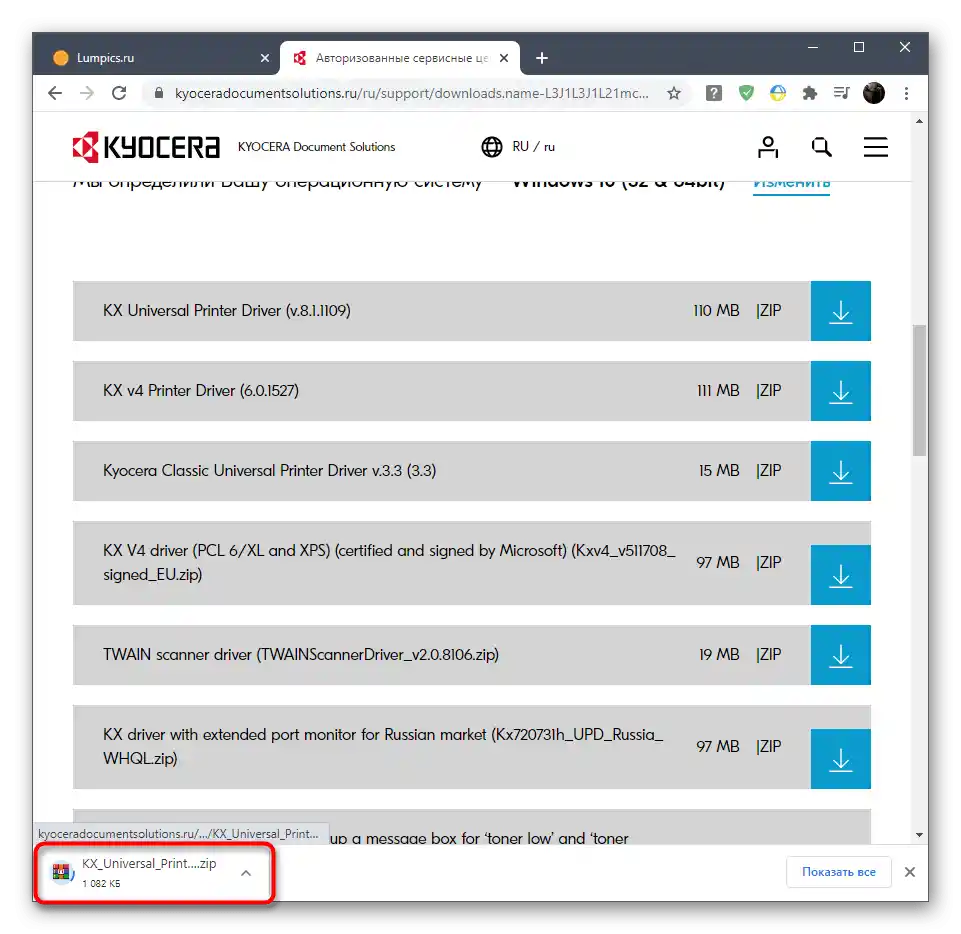Open the hamburger menu on Kyocera header
The width and height of the screenshot is (961, 934).
[876, 147]
